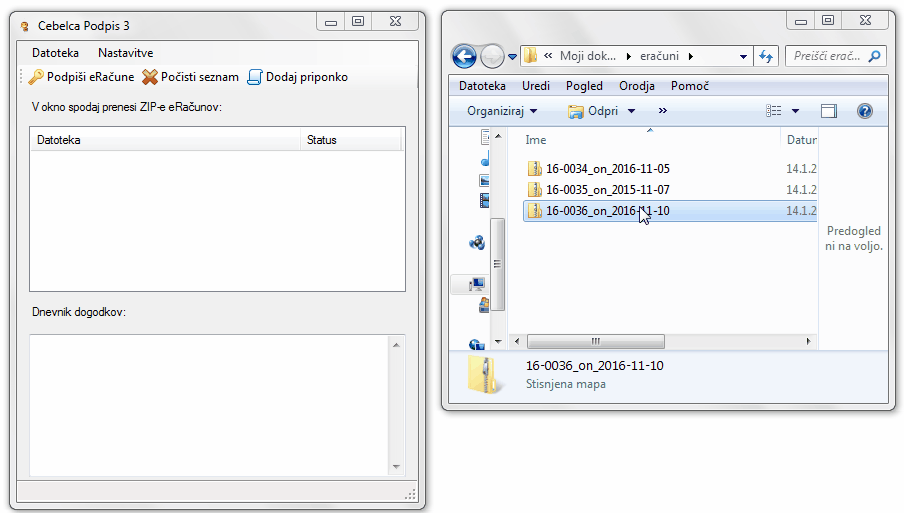Click the Explorer help question mark icon
Screen dimensions: 904x513
pyautogui.click(x=865, y=111)
